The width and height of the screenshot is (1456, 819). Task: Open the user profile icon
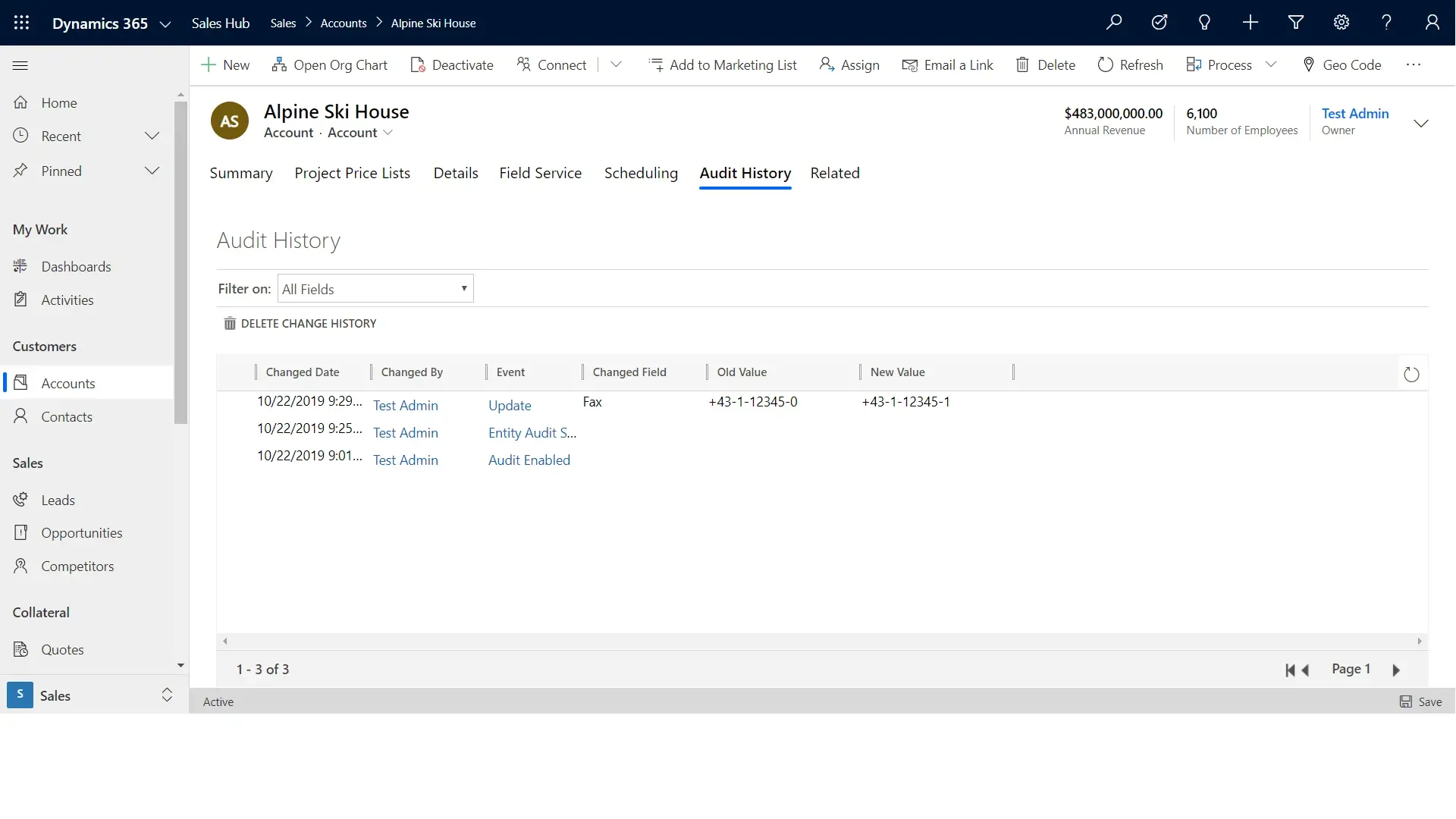1432,23
